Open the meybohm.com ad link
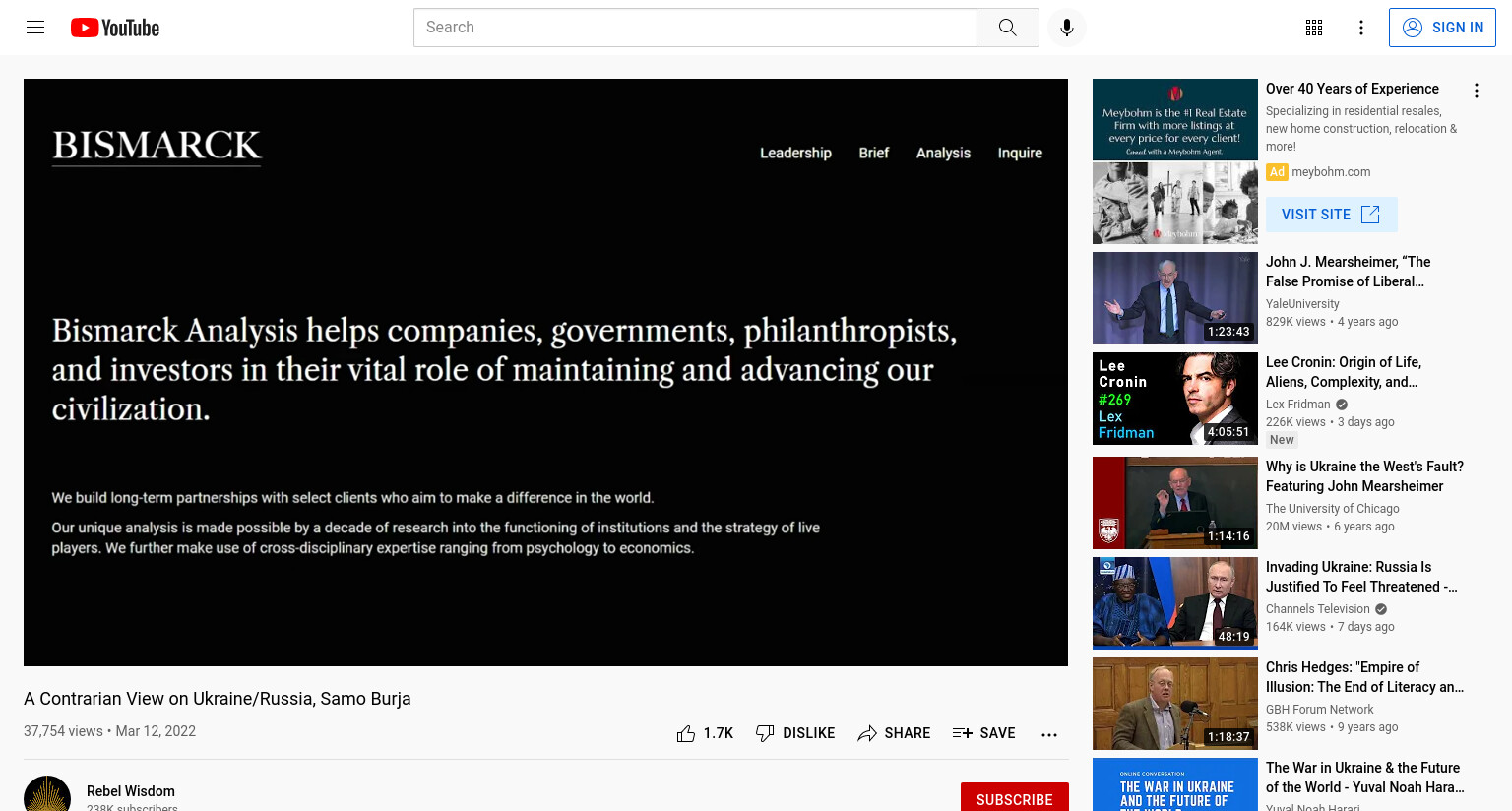The height and width of the screenshot is (811, 1512). coord(1331,172)
